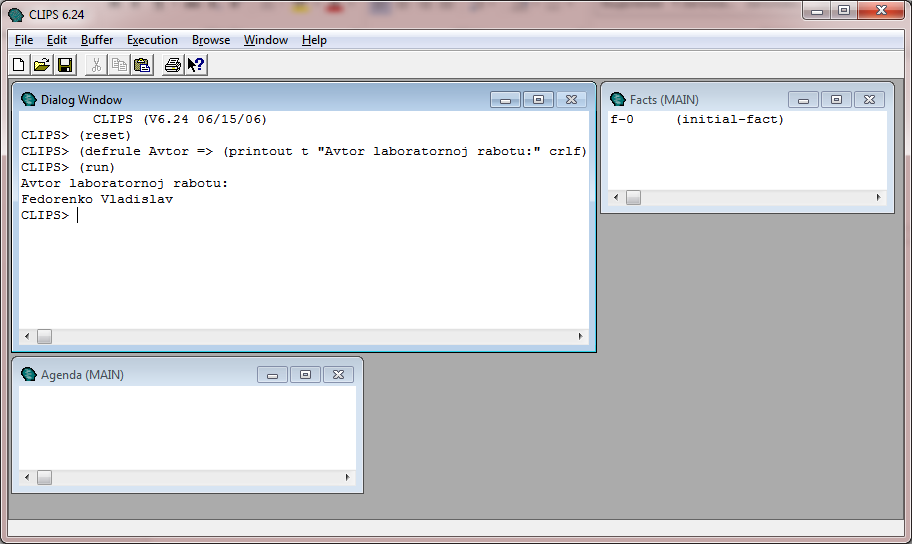
Task: Maximize the Agenda (MAIN) window
Action: [x=305, y=375]
